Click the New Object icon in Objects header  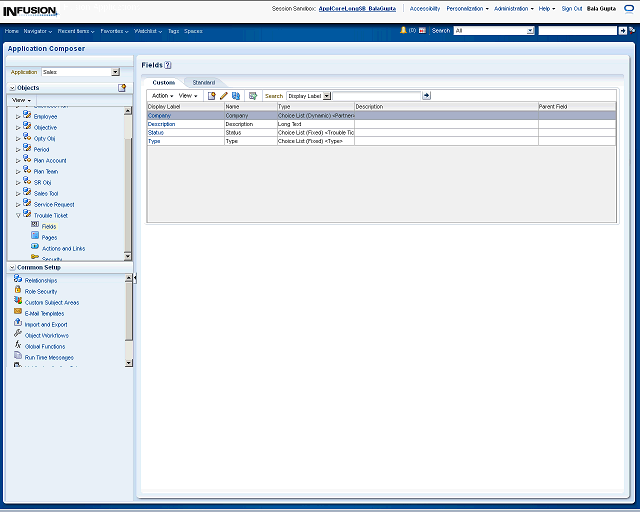tap(122, 88)
